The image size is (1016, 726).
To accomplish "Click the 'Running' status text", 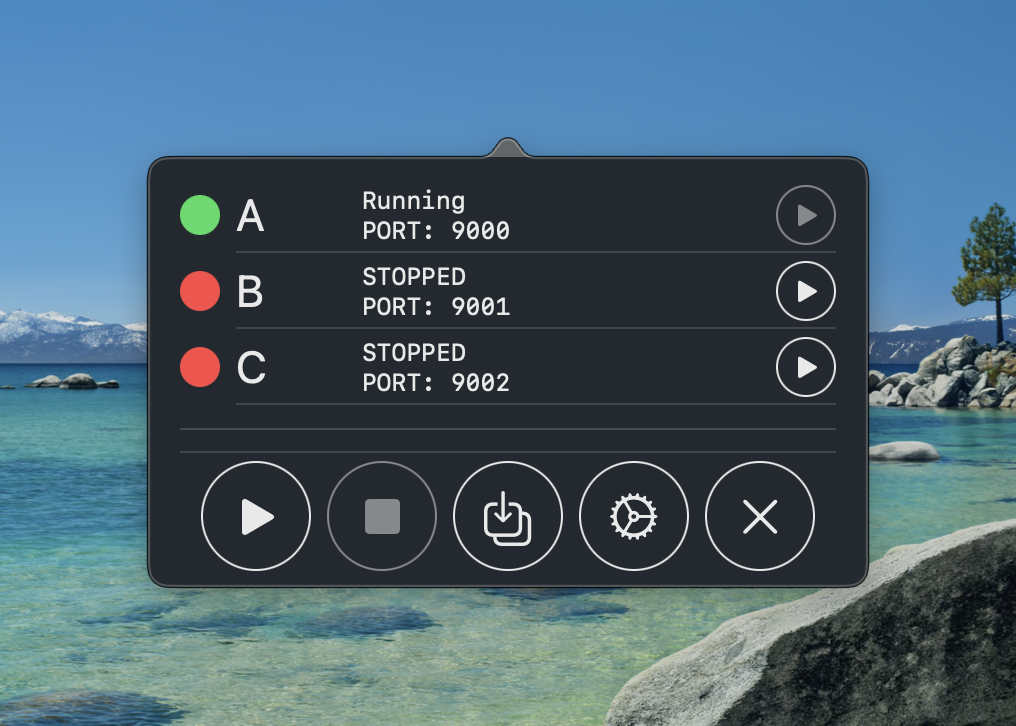I will pyautogui.click(x=413, y=200).
